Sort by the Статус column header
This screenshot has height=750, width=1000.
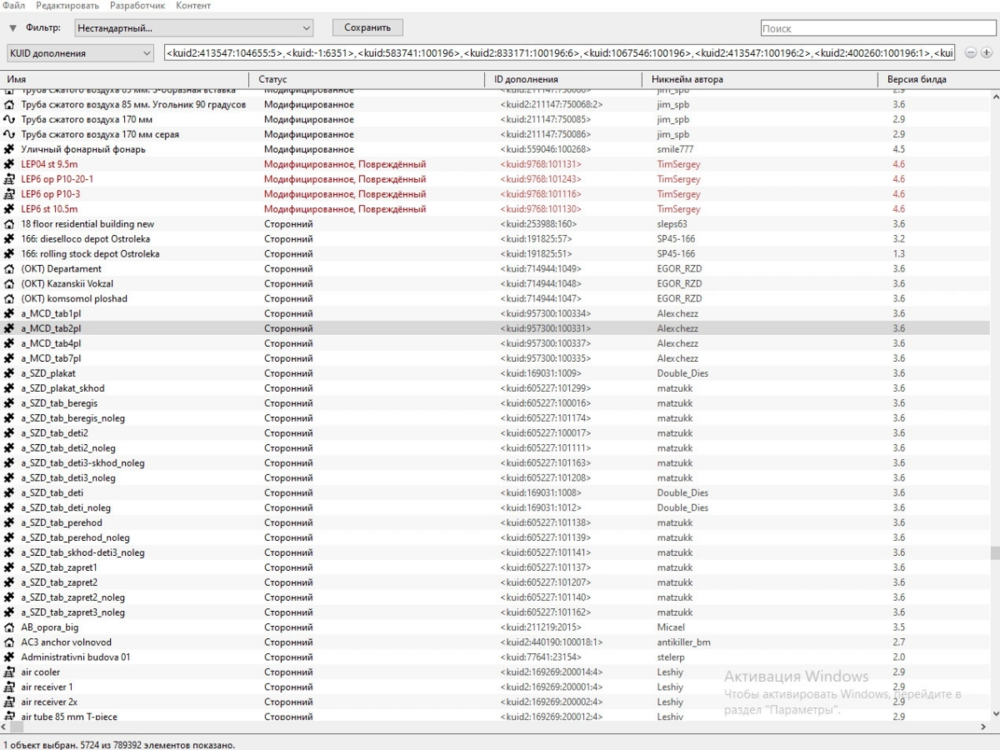369,79
